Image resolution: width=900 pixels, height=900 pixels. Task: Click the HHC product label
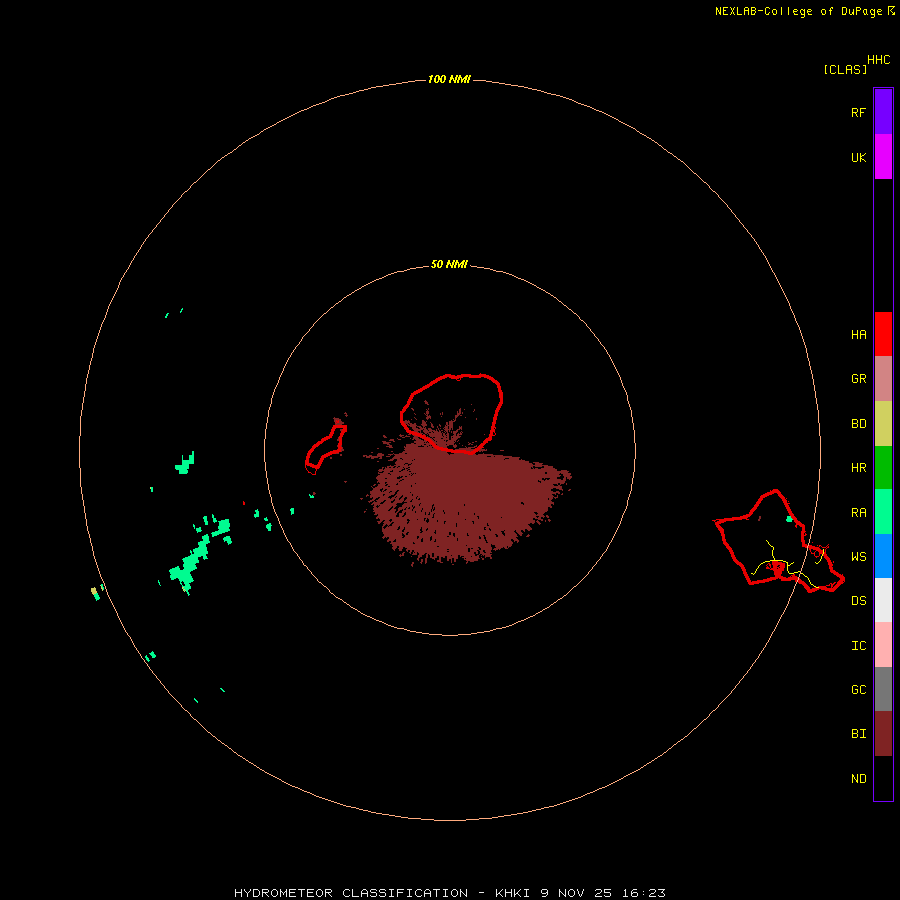879,60
